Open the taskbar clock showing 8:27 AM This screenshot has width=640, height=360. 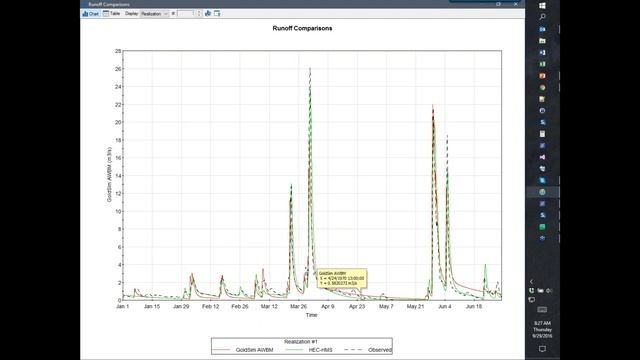point(542,329)
